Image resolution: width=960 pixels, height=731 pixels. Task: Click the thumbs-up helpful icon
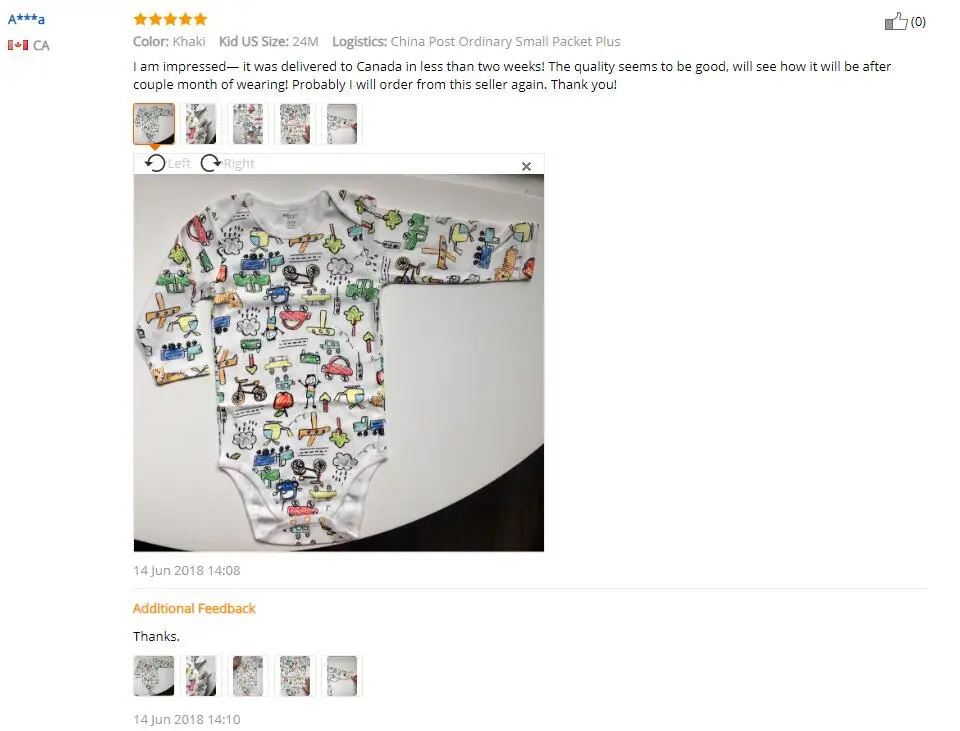tap(896, 21)
